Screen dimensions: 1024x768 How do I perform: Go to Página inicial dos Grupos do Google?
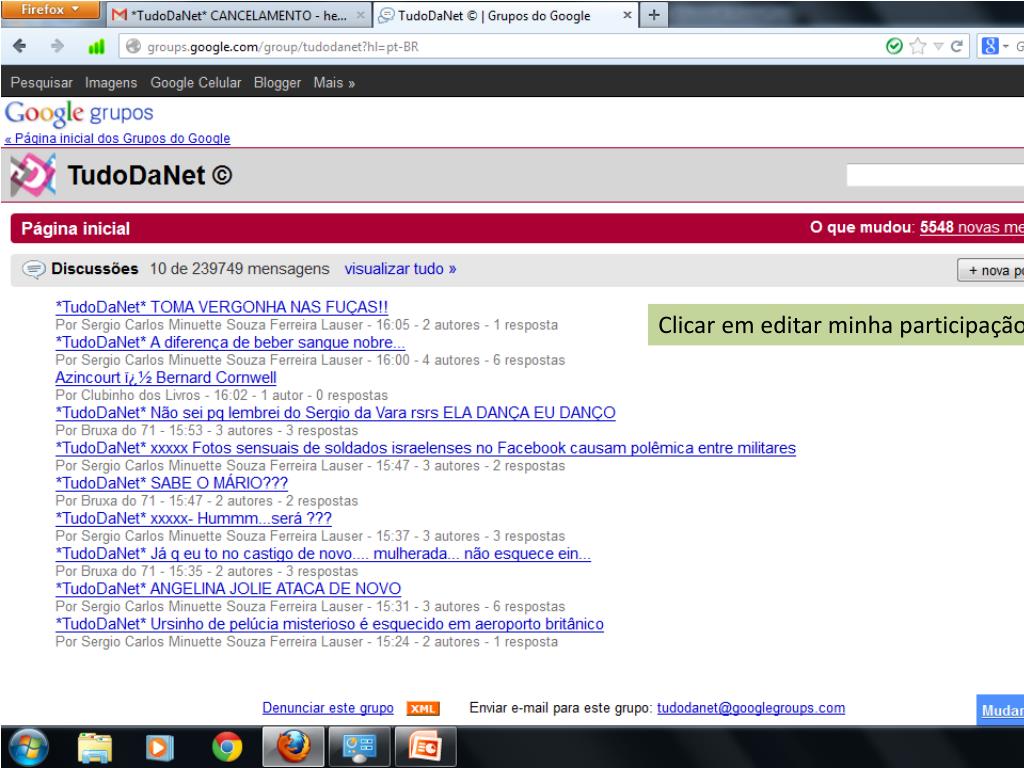click(118, 138)
